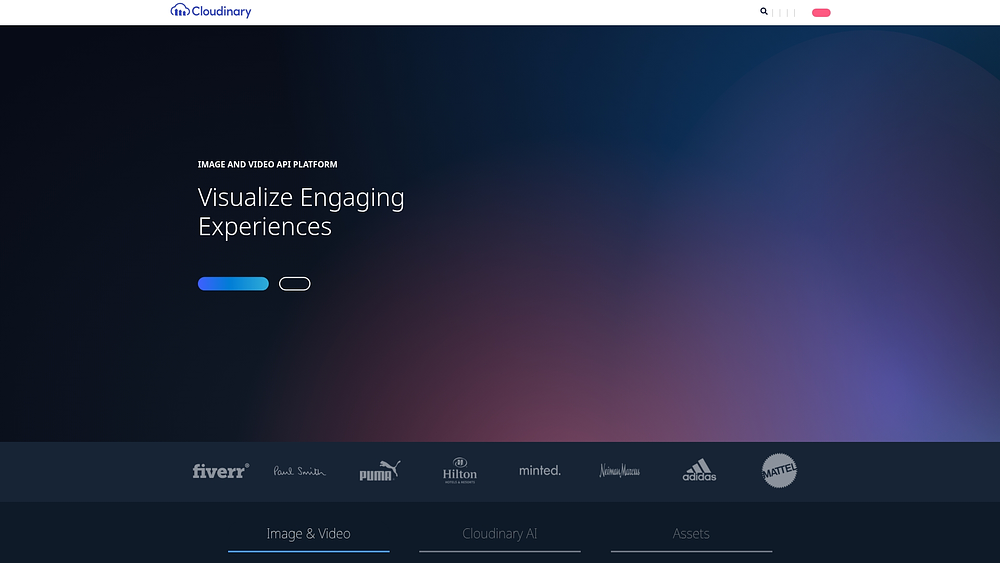Click the minted. customer logo
The height and width of the screenshot is (563, 1000).
(540, 471)
